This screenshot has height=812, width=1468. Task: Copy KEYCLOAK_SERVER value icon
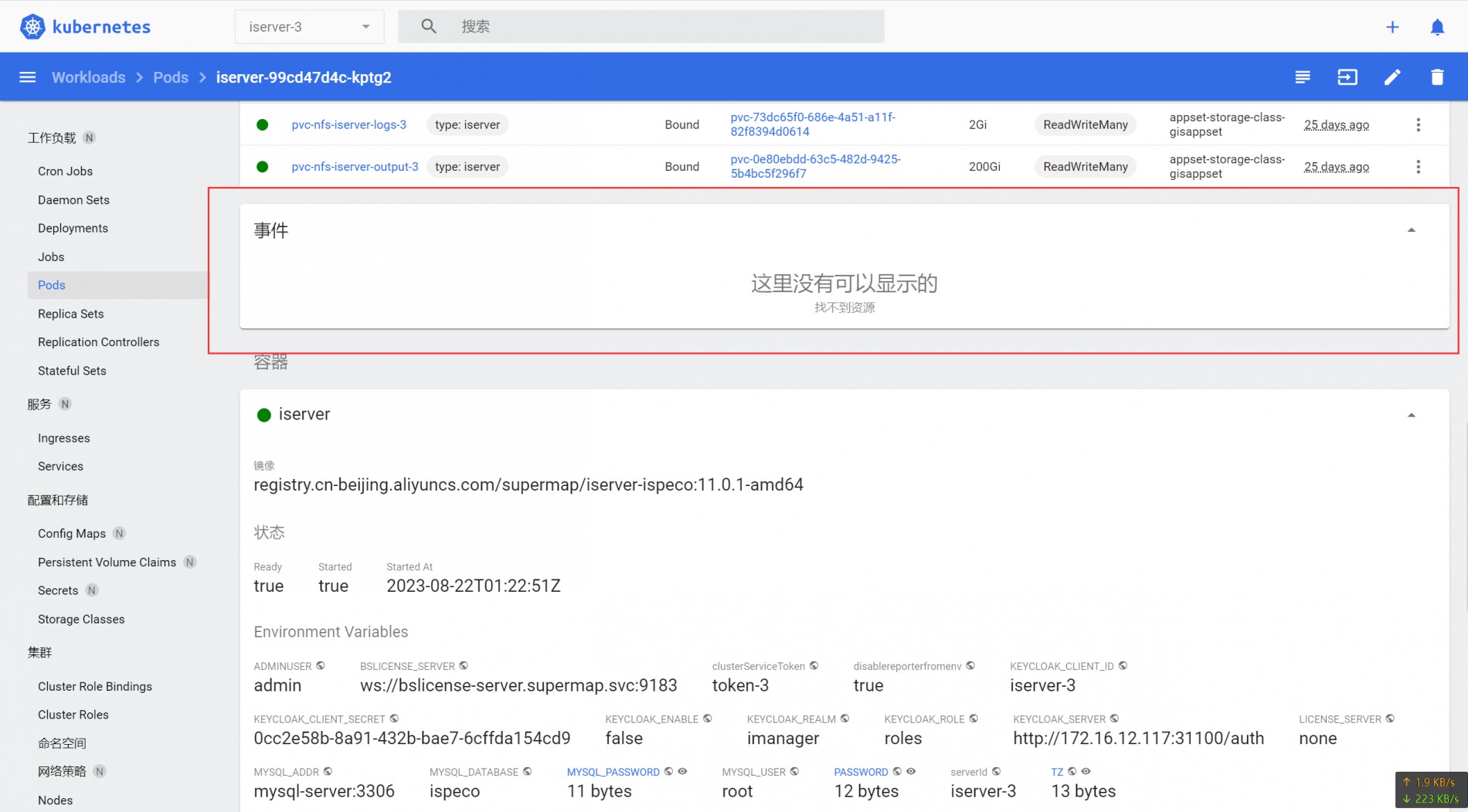tap(1114, 719)
